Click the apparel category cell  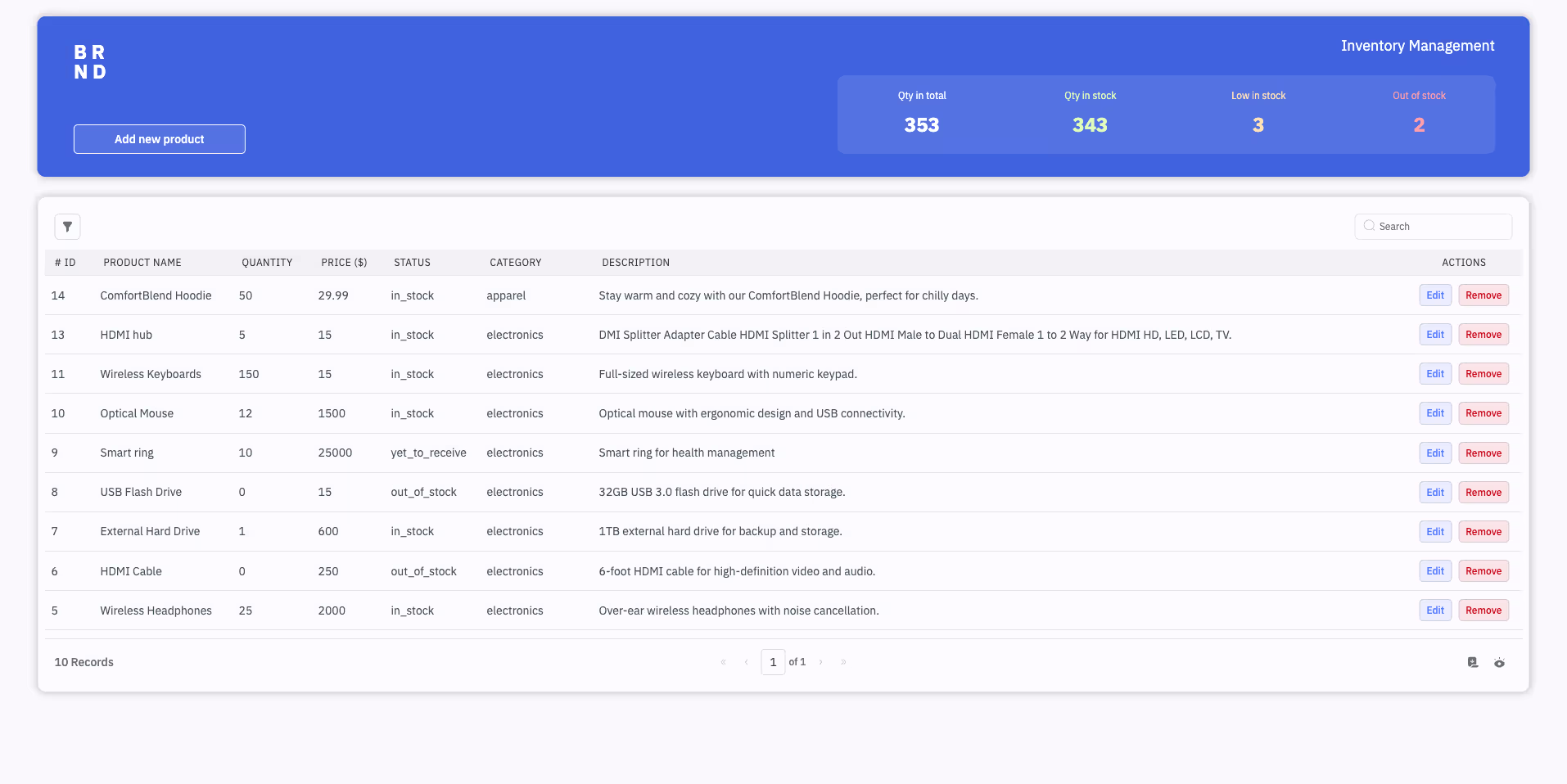[x=506, y=295]
